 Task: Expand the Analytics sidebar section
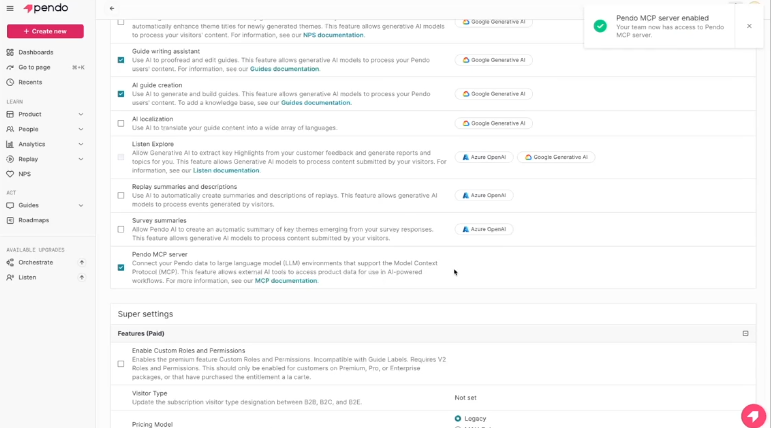[x=81, y=144]
